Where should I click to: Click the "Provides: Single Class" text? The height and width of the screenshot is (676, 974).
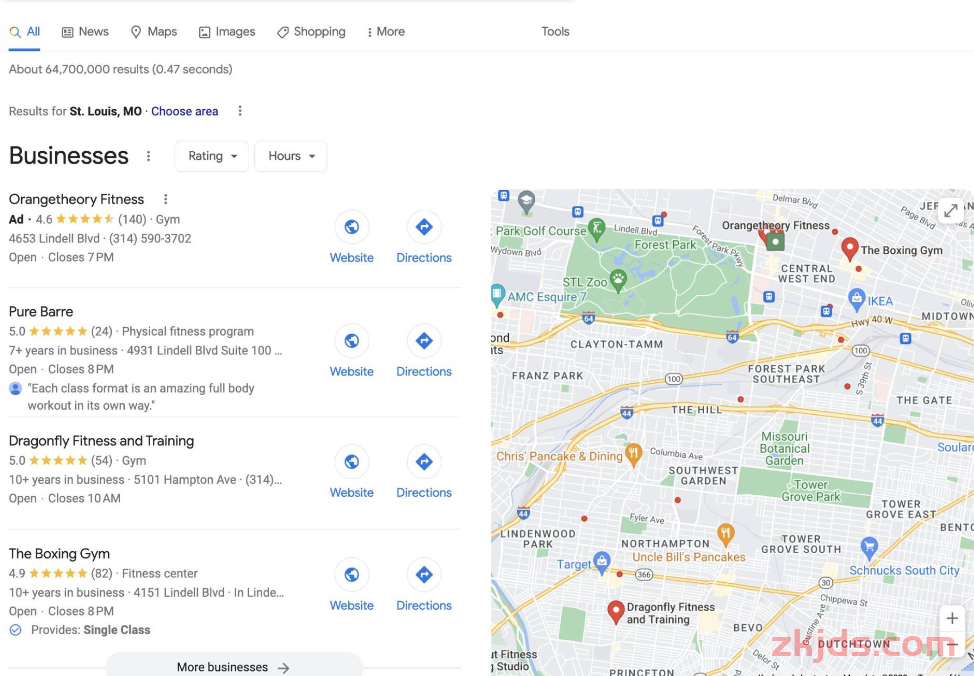point(91,630)
